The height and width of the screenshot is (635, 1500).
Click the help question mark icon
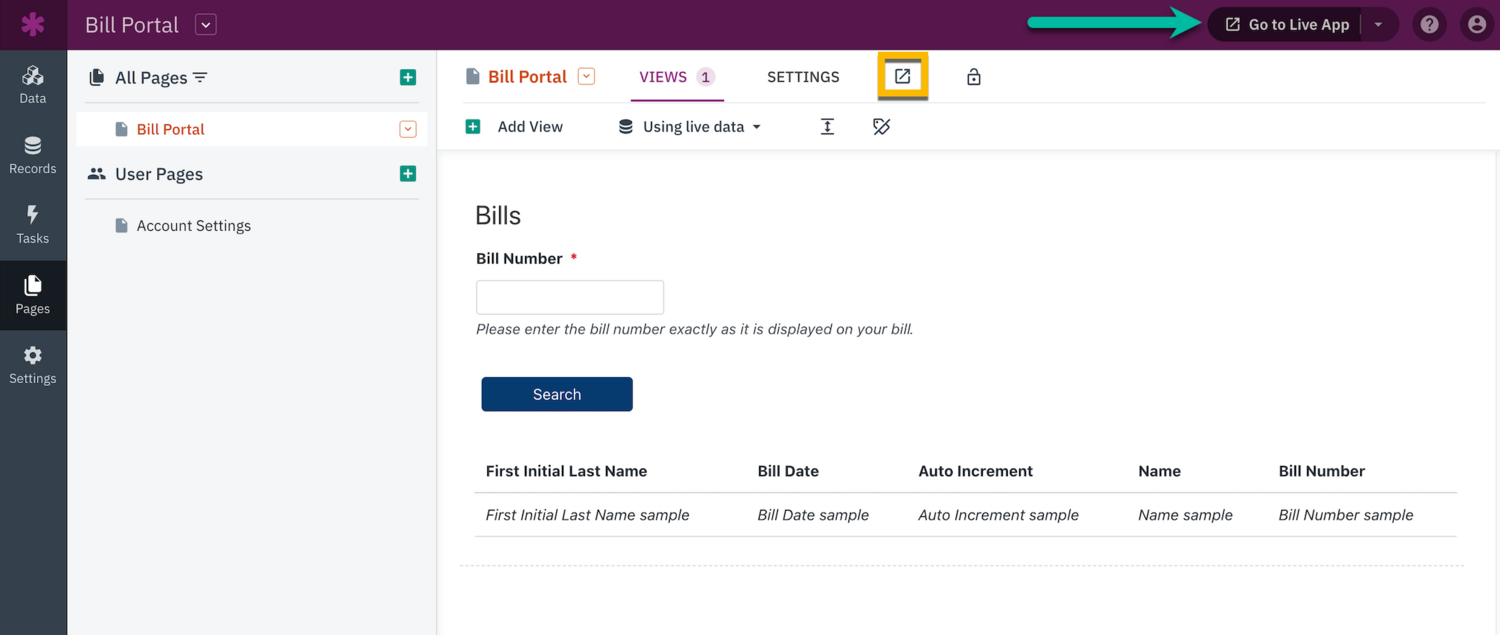1429,24
